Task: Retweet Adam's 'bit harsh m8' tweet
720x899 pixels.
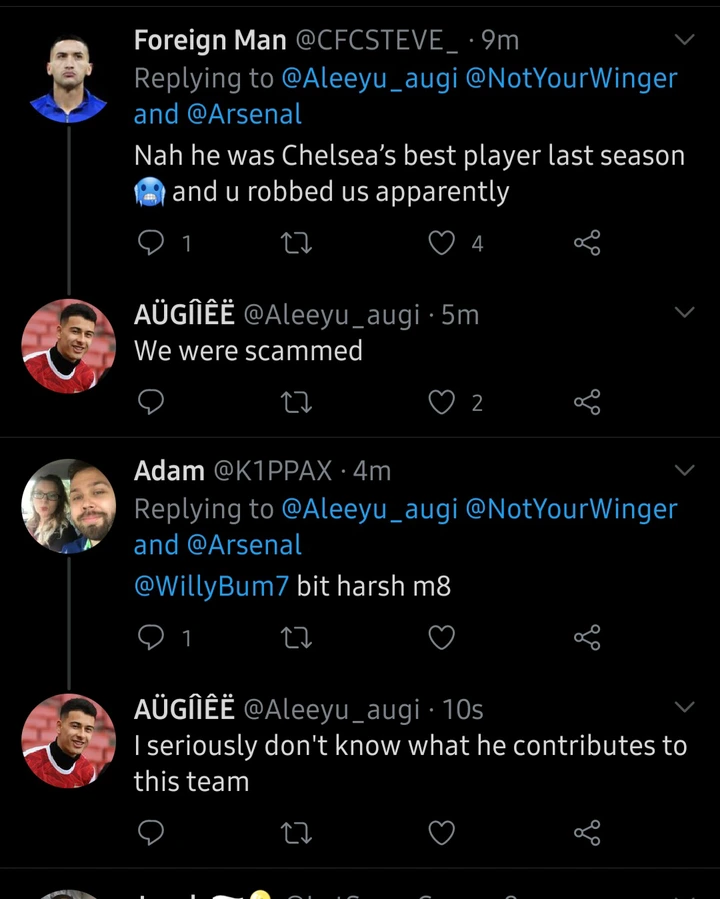Action: point(296,637)
